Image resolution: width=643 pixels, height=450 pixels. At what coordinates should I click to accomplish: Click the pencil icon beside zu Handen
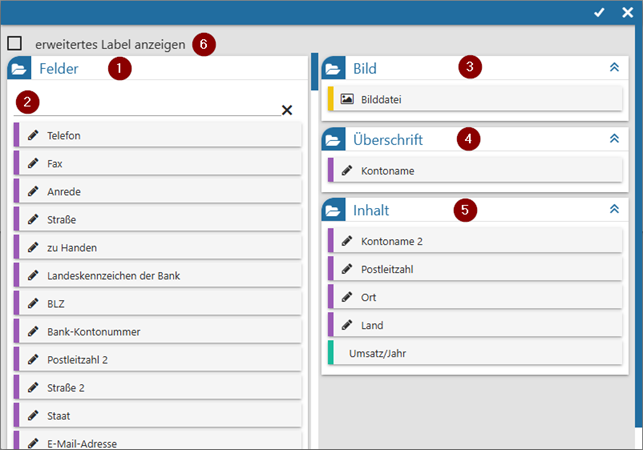(x=33, y=247)
